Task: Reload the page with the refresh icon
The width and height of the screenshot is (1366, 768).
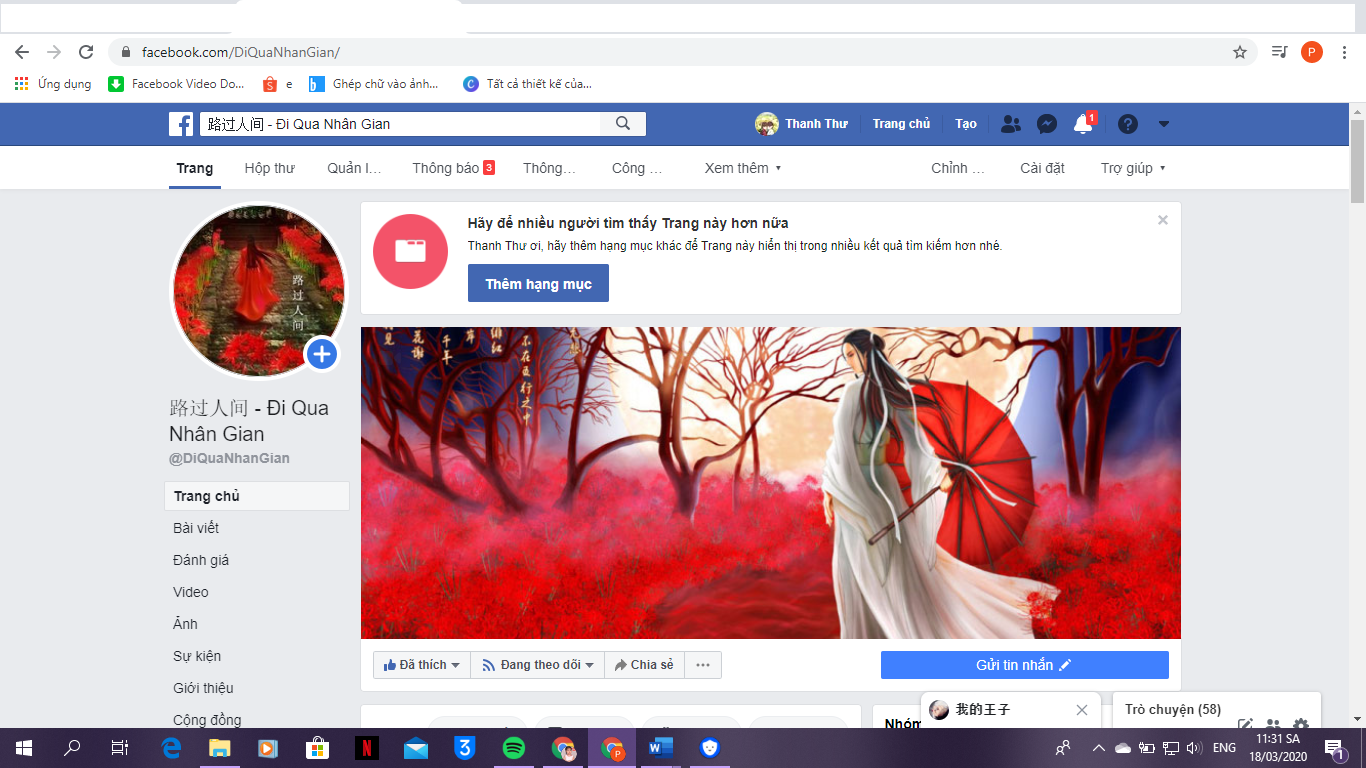Action: point(86,52)
